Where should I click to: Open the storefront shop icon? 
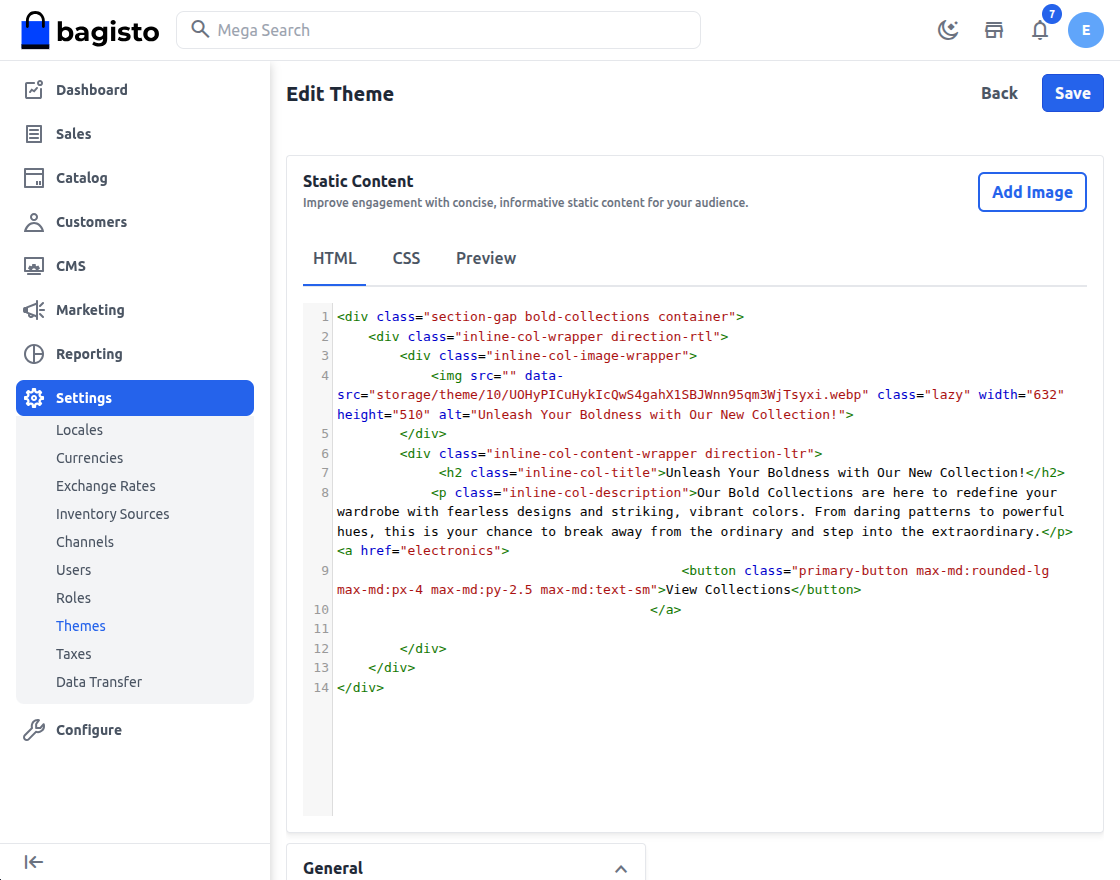994,30
